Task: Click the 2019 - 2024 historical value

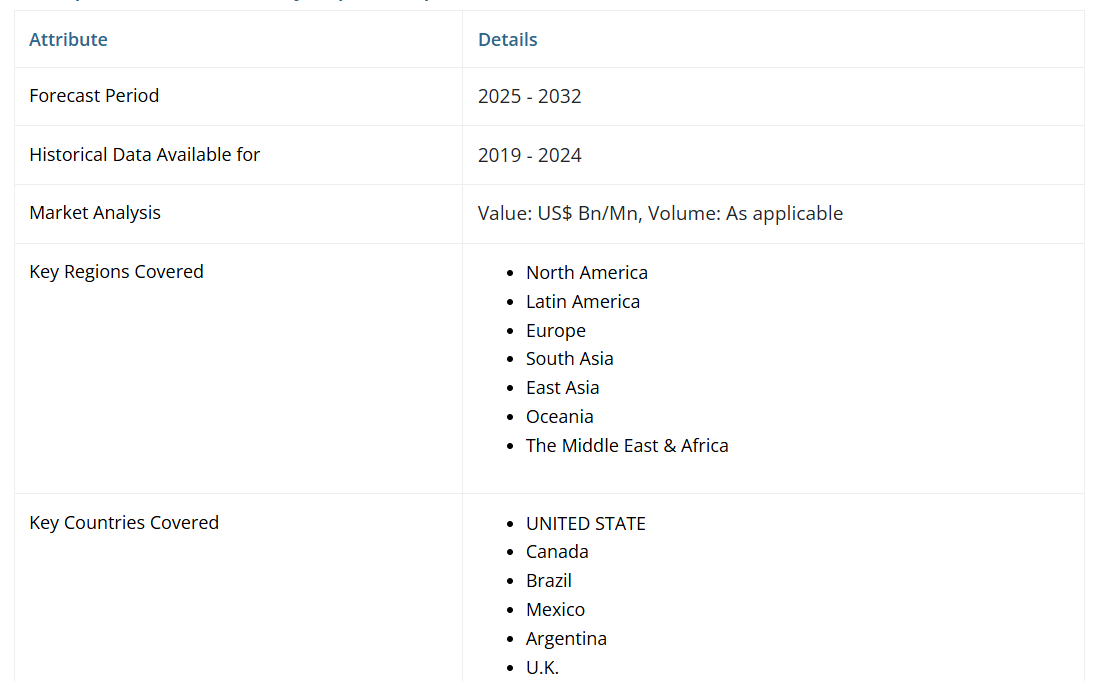Action: 529,156
